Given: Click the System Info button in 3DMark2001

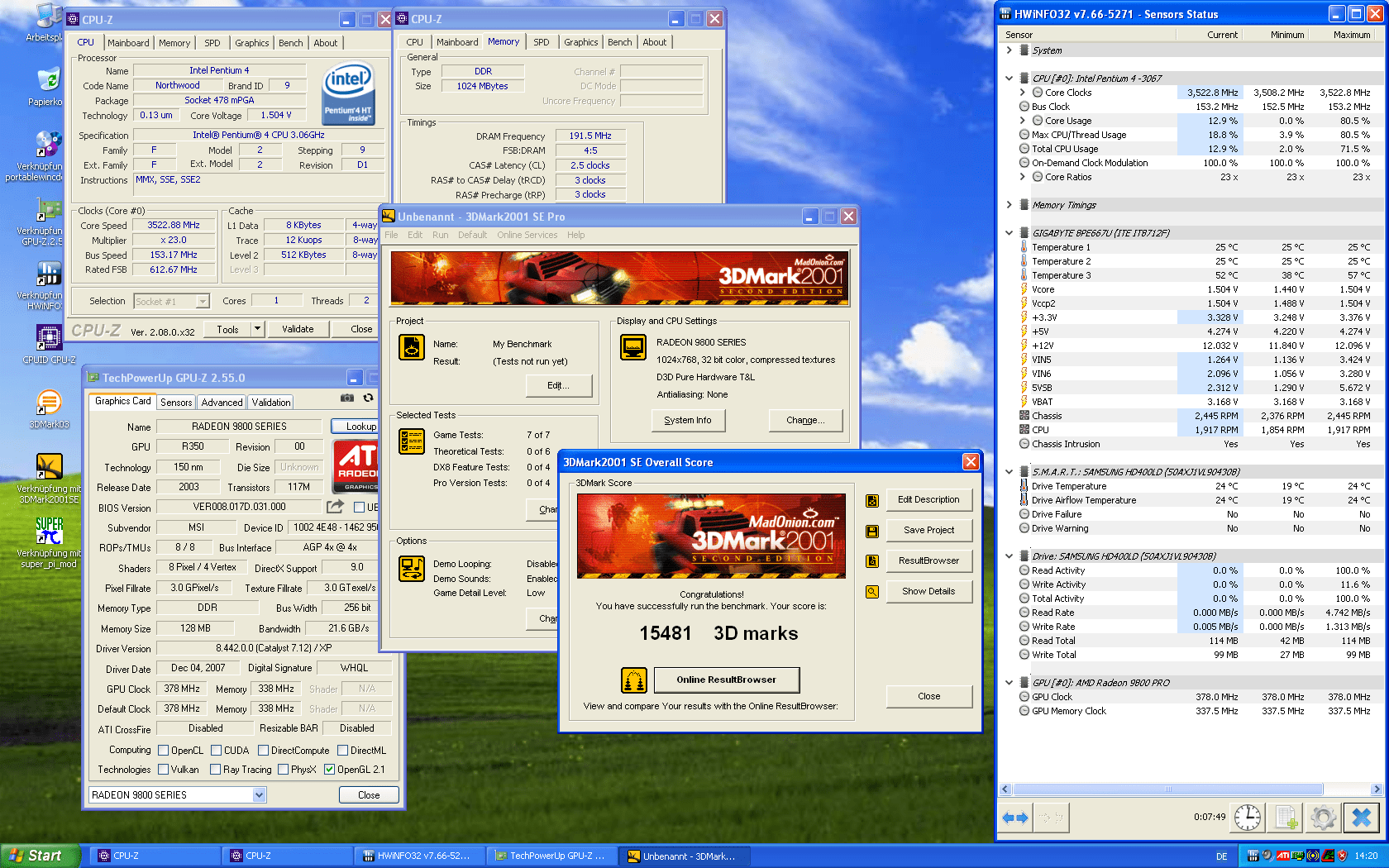Looking at the screenshot, I should [x=687, y=420].
